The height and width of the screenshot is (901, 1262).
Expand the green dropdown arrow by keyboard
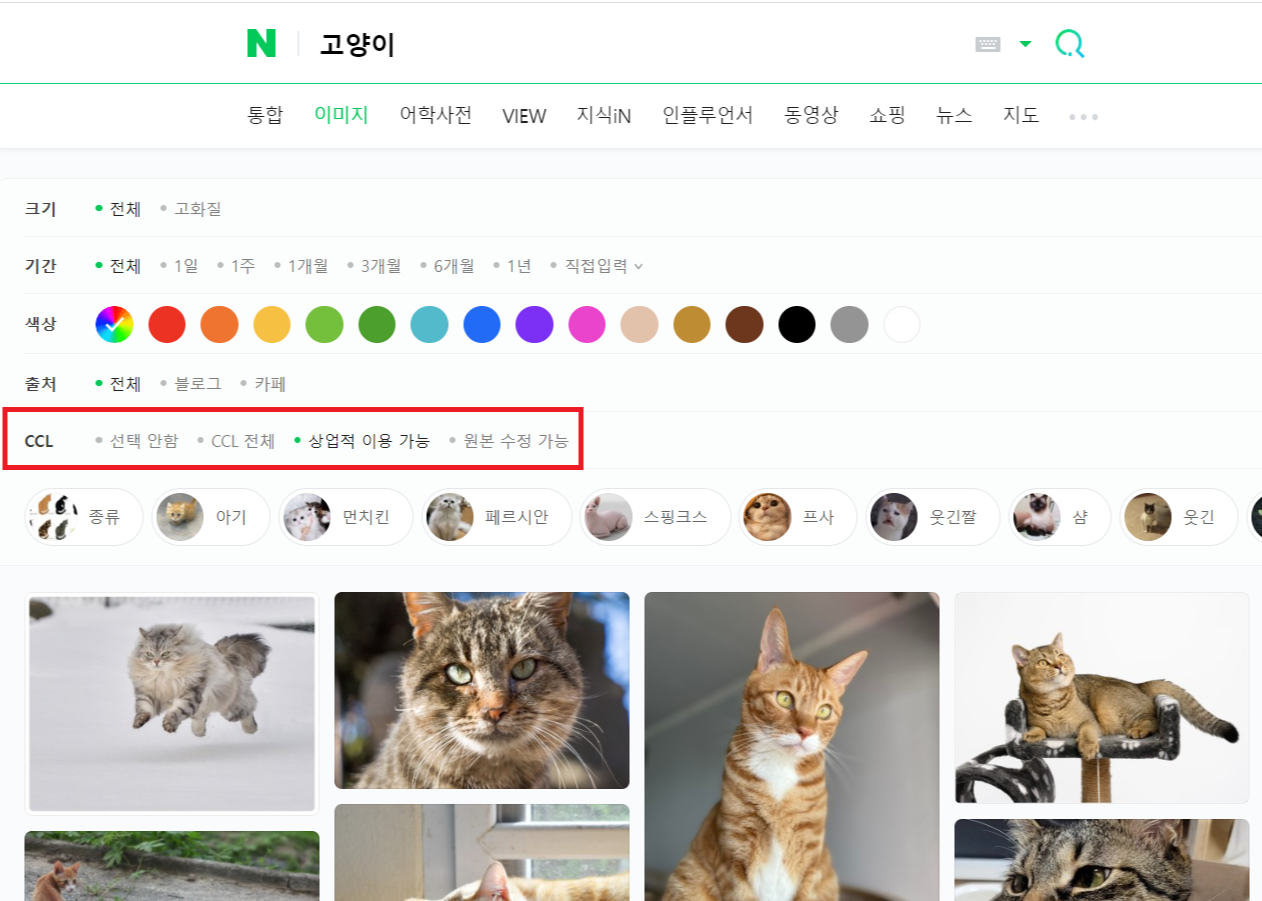pyautogui.click(x=1025, y=44)
